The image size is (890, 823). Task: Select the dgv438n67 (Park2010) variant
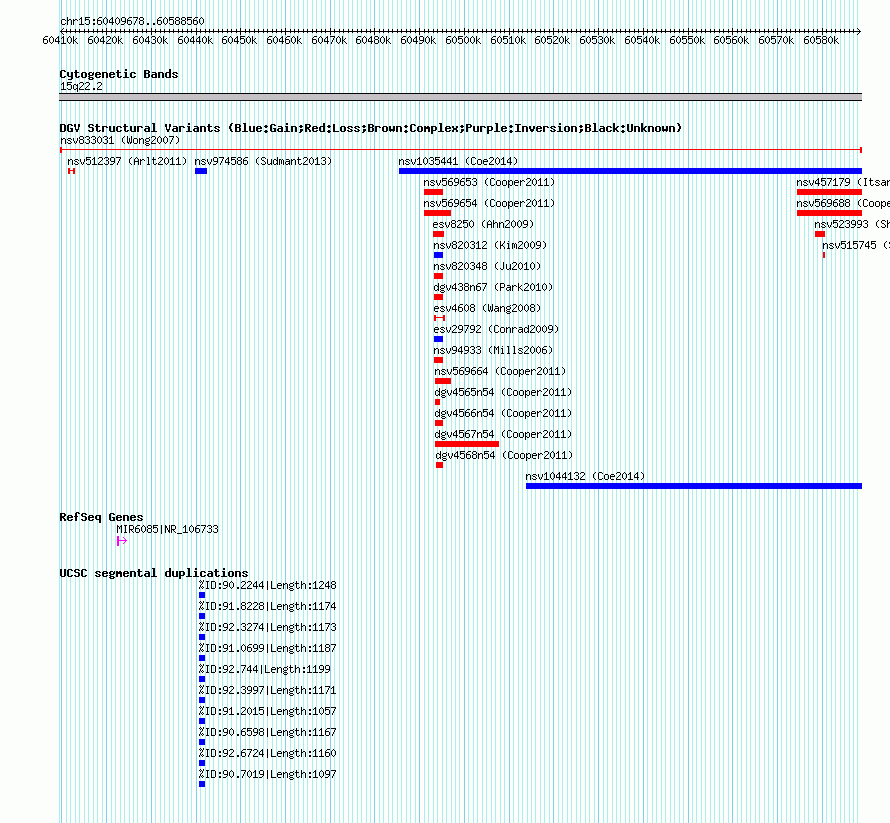493,287
